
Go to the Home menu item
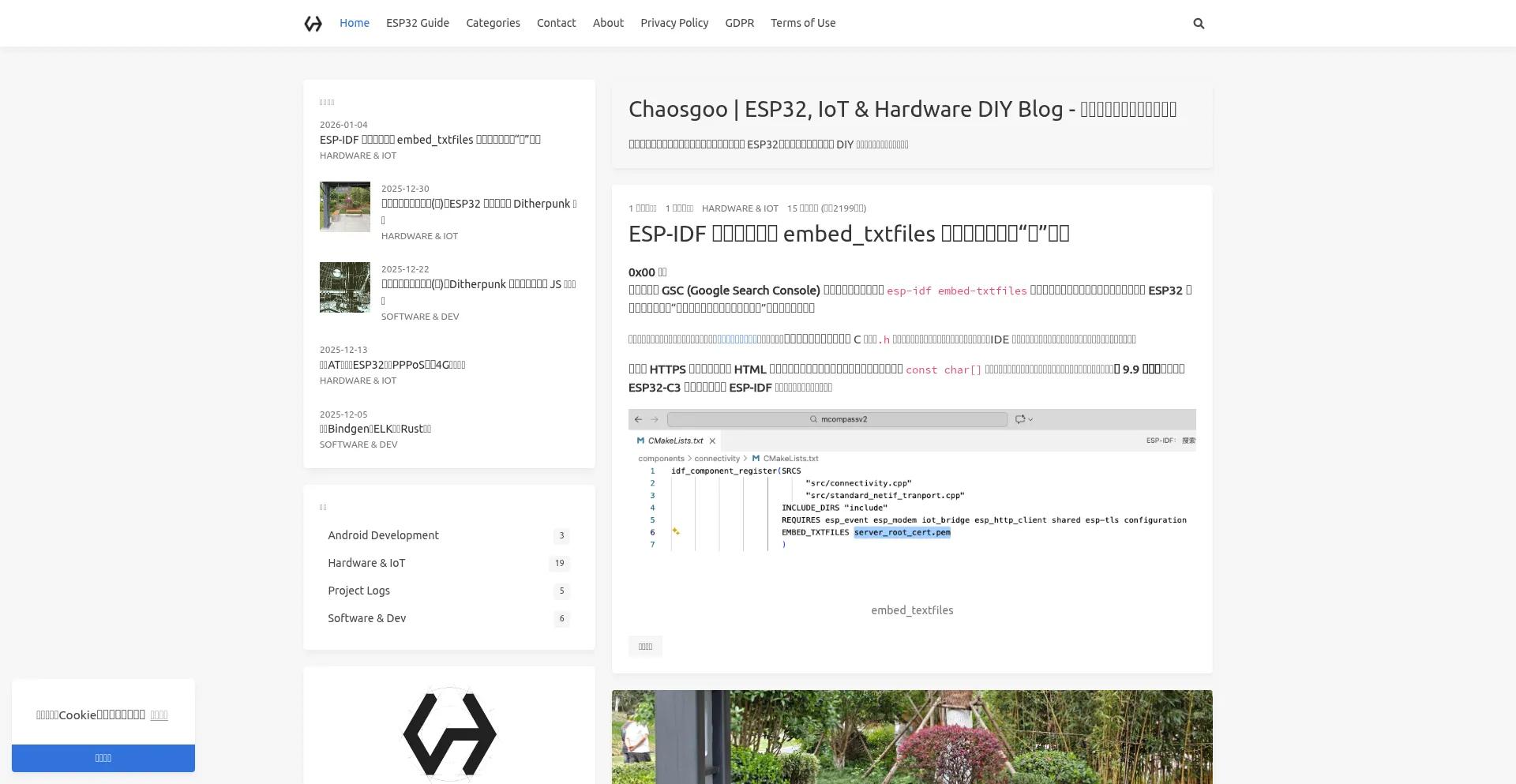[x=355, y=23]
